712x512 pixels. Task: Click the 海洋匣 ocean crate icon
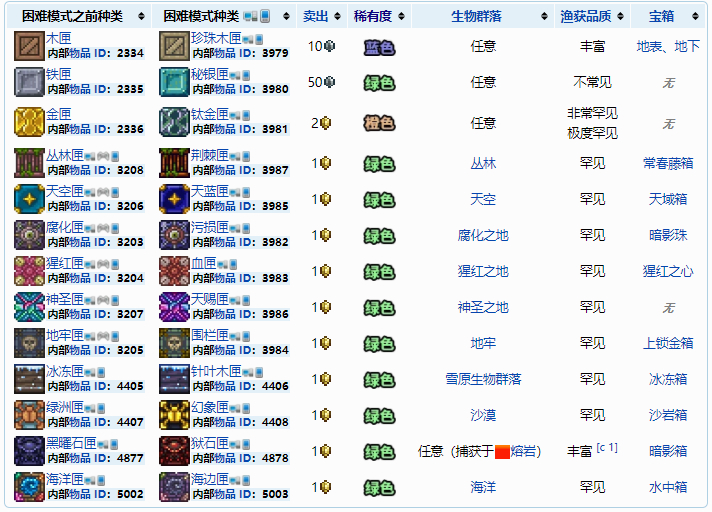29,487
